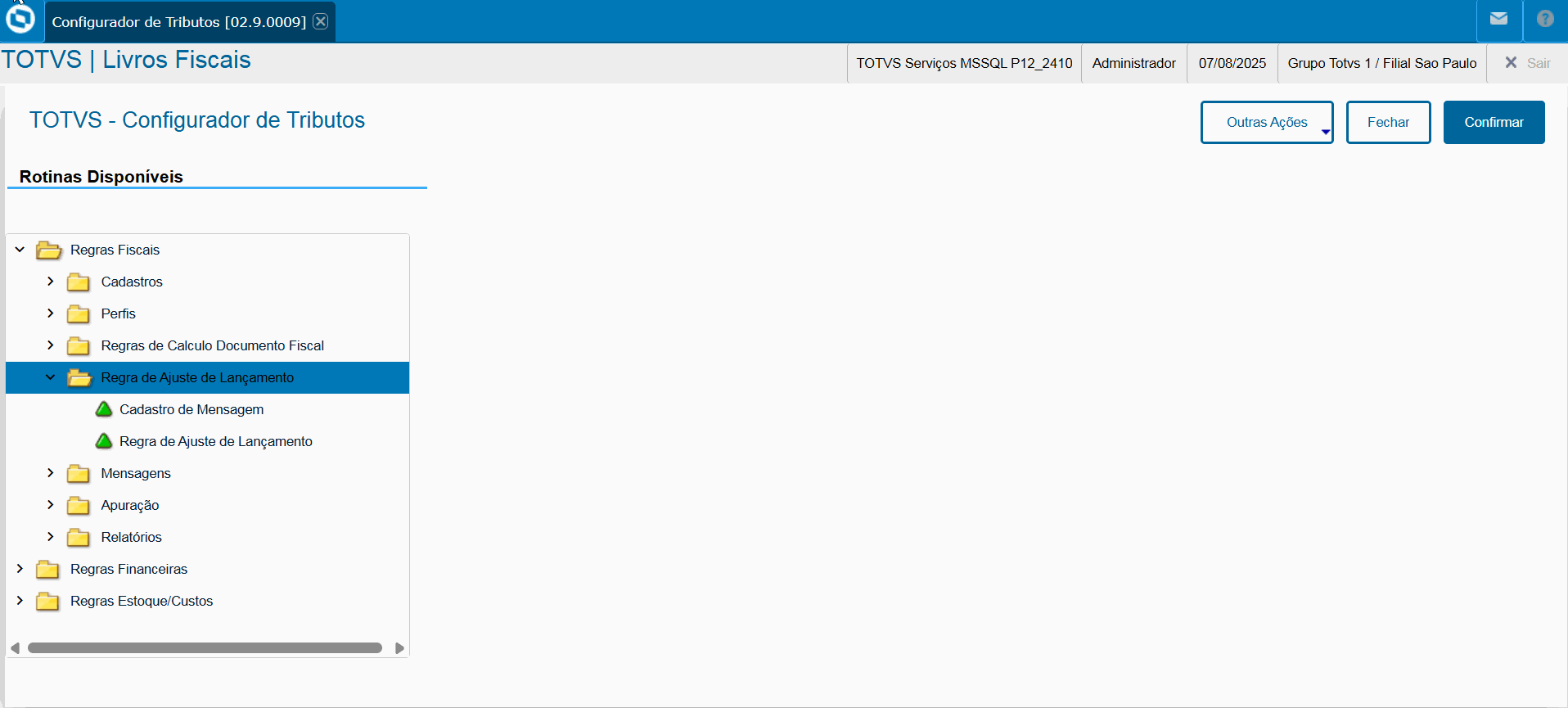Select the Perfis tree item
The height and width of the screenshot is (708, 1568).
tap(119, 313)
